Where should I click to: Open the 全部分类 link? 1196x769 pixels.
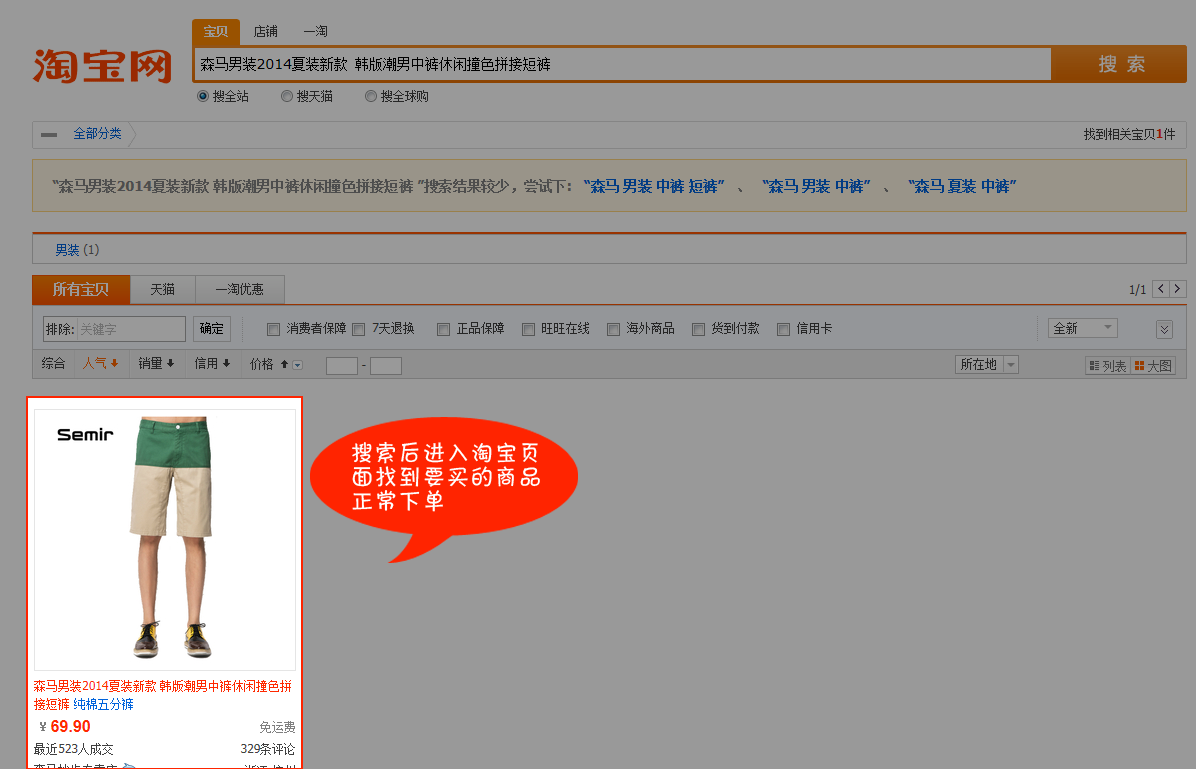[x=97, y=134]
